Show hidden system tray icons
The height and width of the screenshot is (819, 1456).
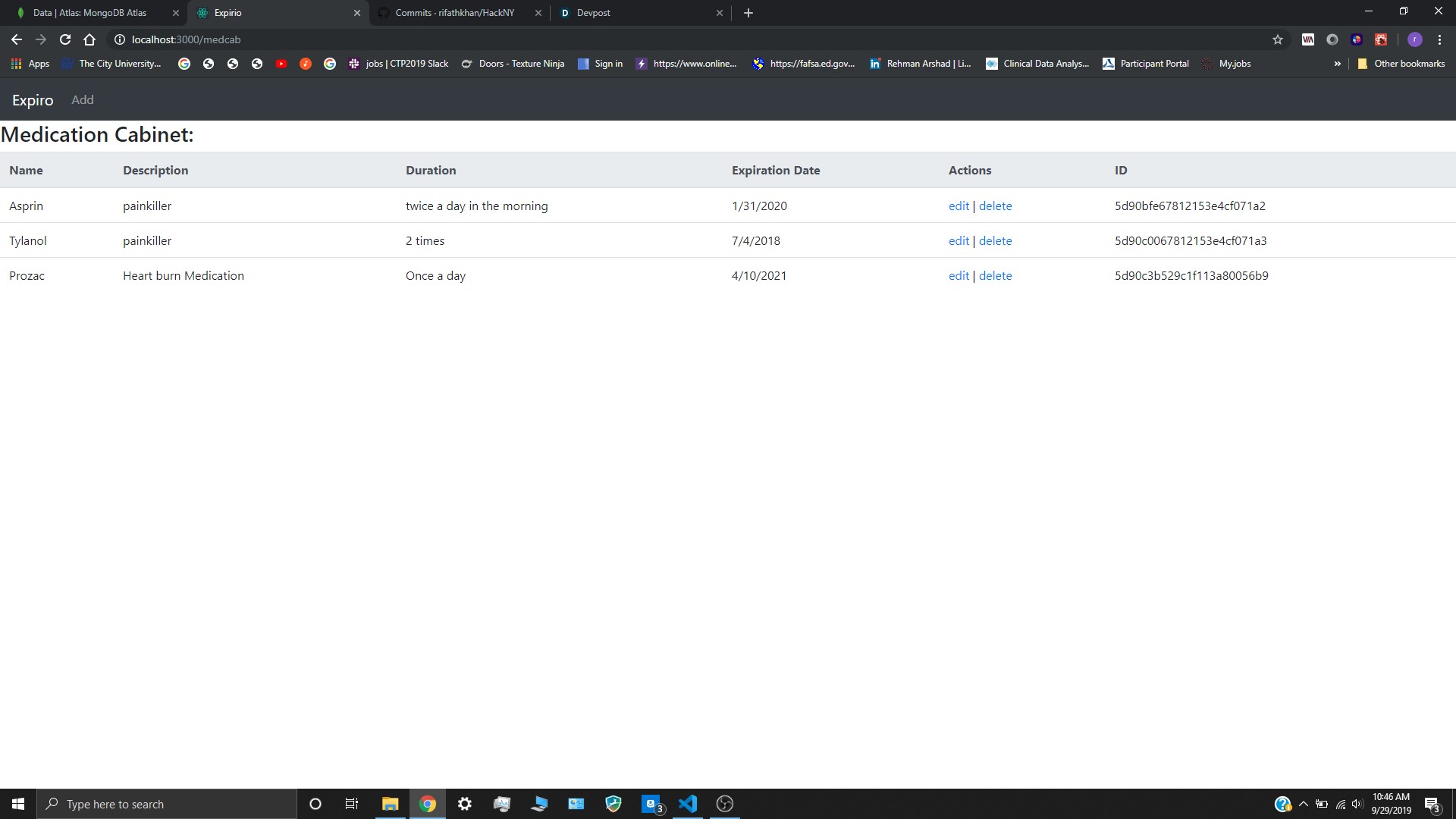[x=1303, y=804]
